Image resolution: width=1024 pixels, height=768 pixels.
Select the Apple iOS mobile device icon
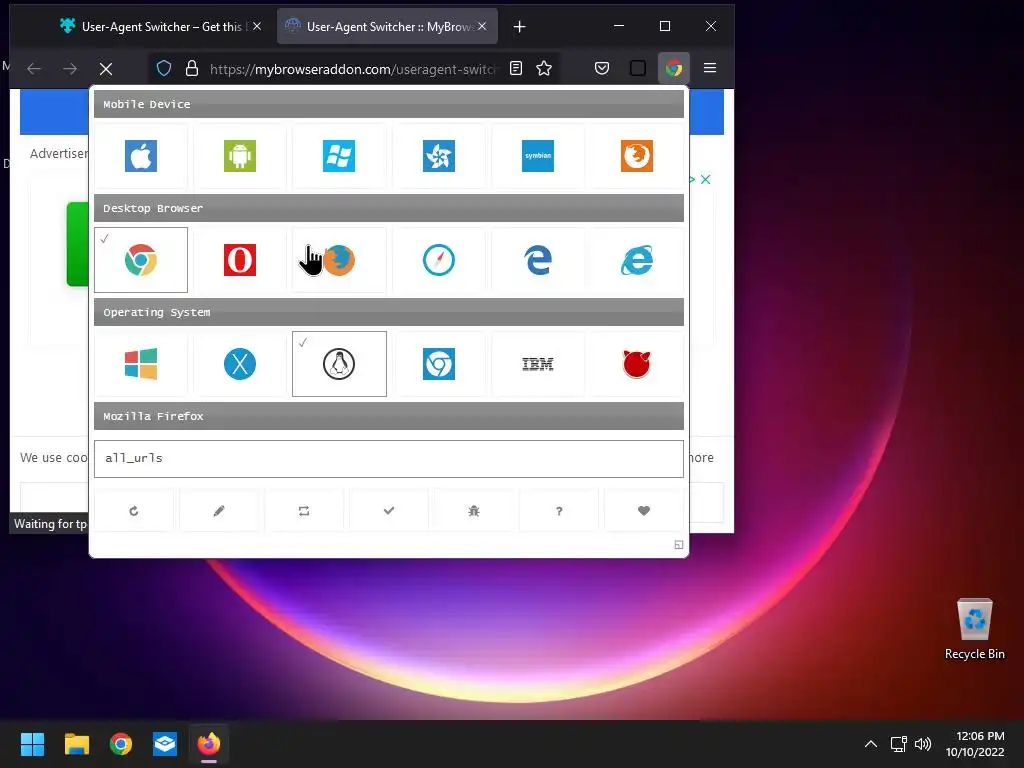click(x=141, y=156)
